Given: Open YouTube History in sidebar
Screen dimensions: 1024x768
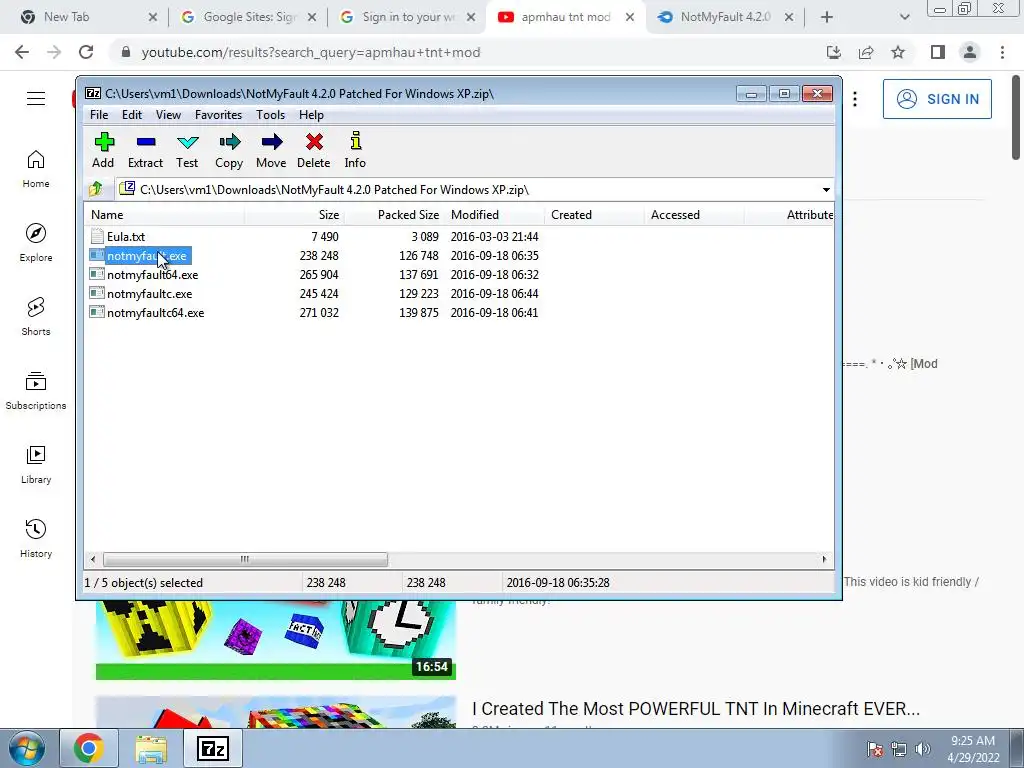Looking at the screenshot, I should (36, 538).
